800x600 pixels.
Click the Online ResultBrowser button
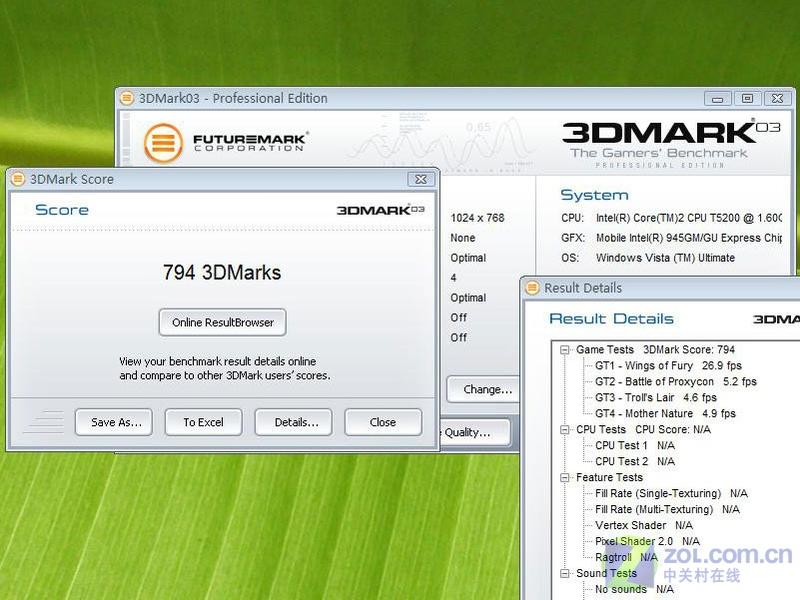(222, 322)
